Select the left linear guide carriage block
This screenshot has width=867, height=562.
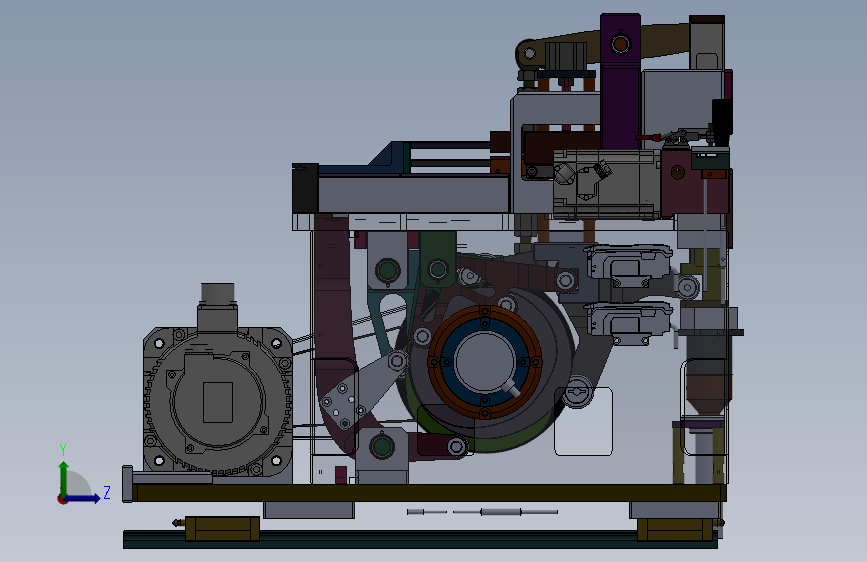coord(222,528)
